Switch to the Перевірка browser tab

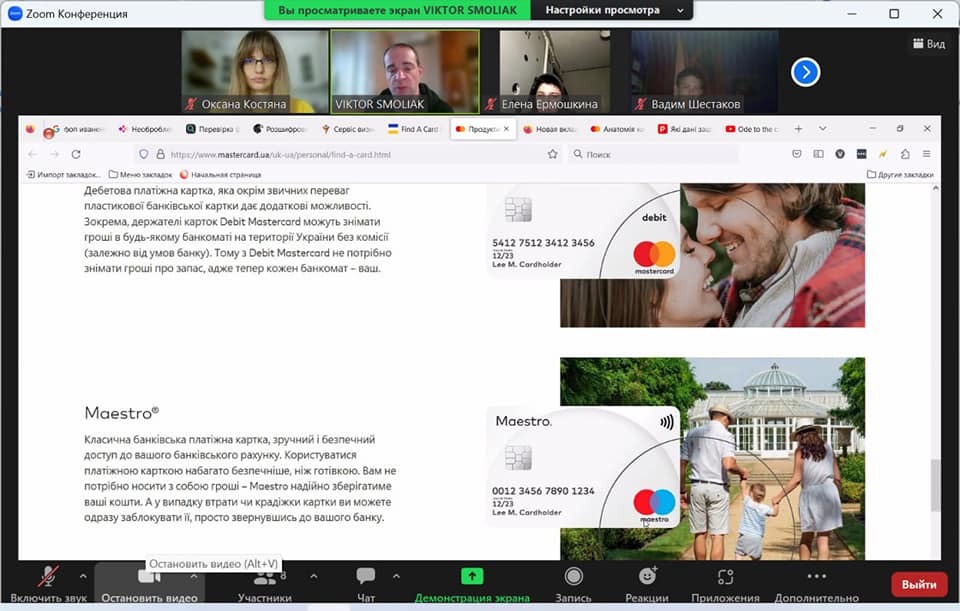click(x=213, y=129)
